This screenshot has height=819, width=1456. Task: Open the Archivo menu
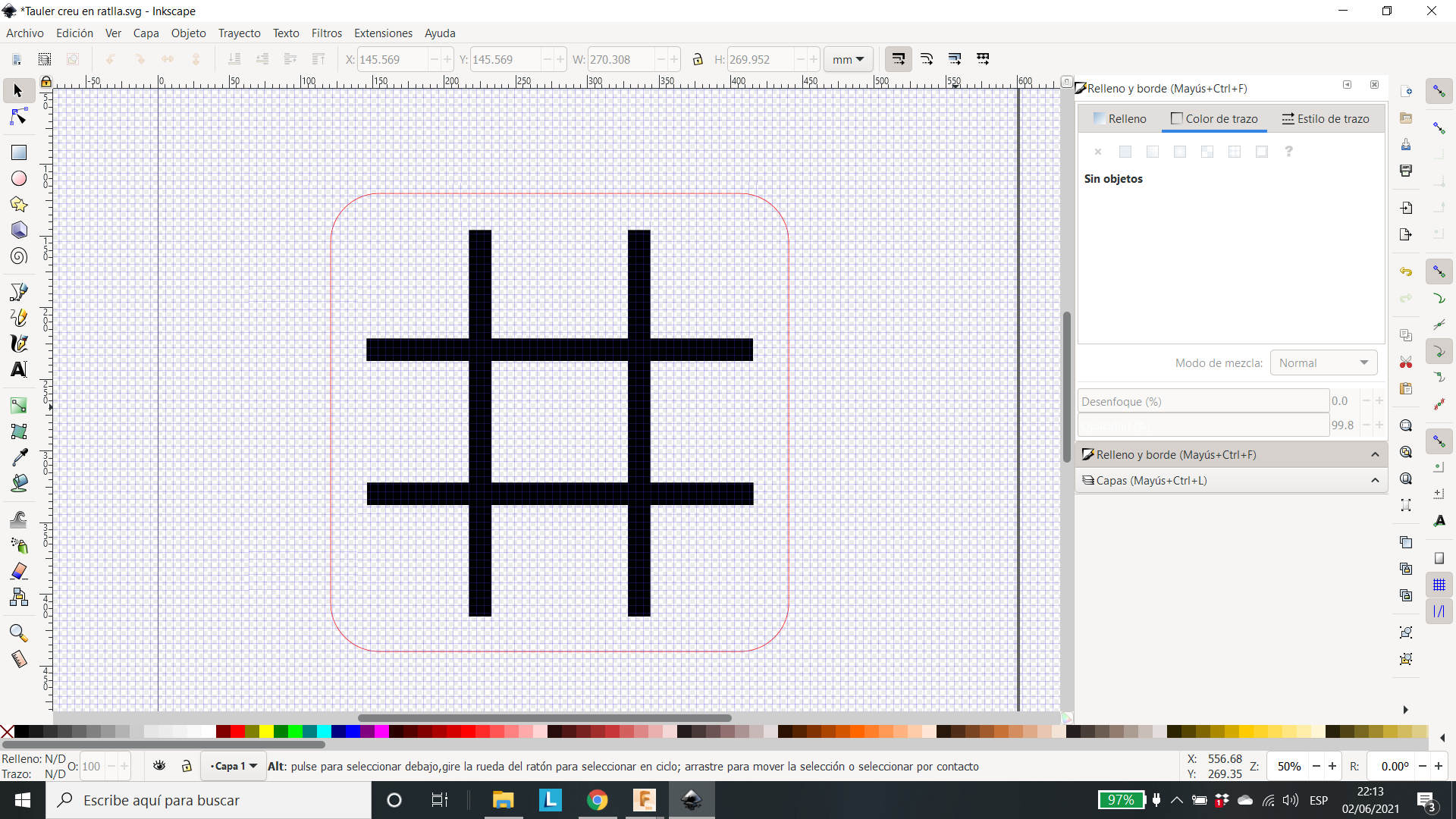coord(25,33)
